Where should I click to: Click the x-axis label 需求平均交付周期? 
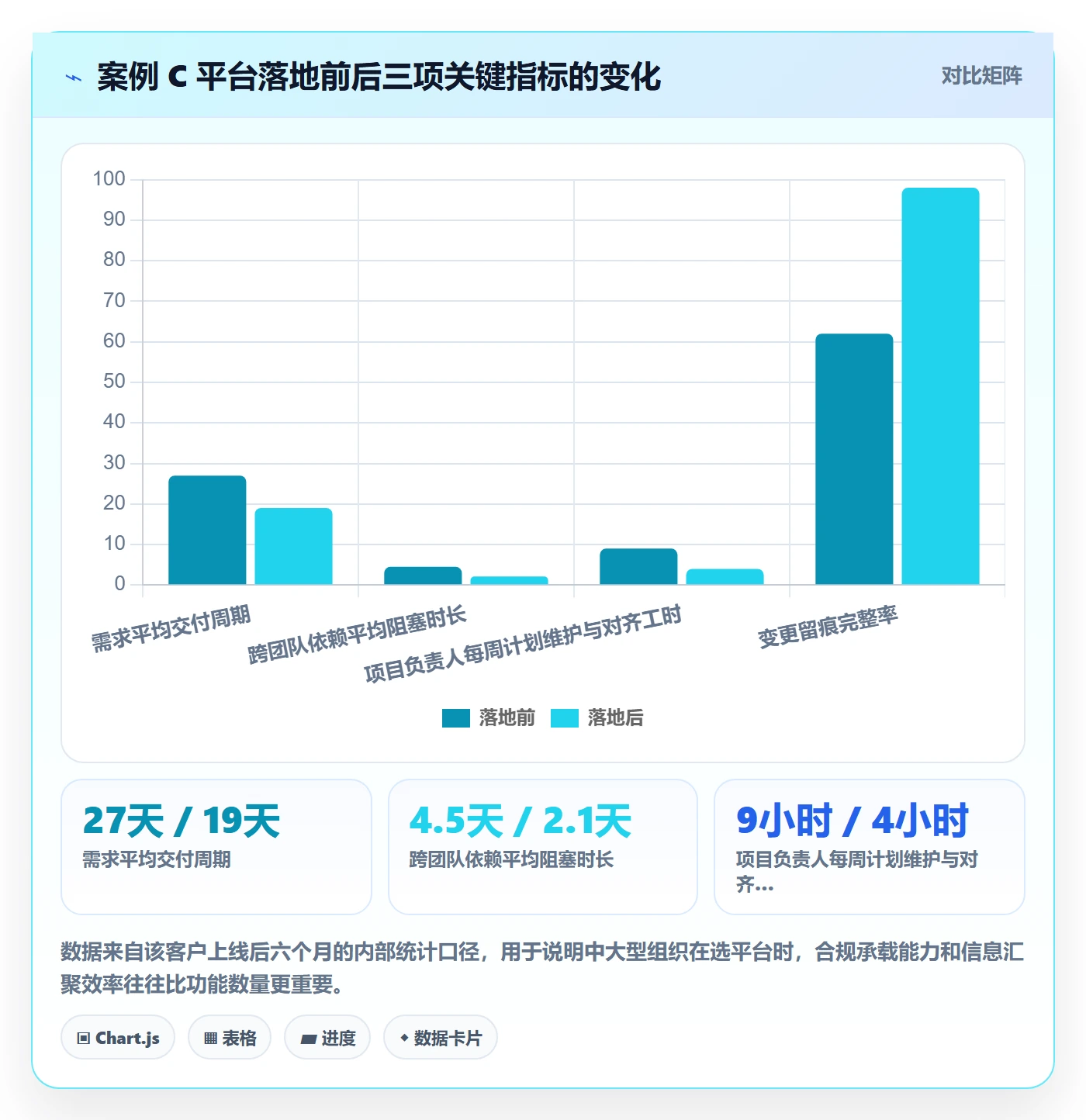tap(171, 629)
